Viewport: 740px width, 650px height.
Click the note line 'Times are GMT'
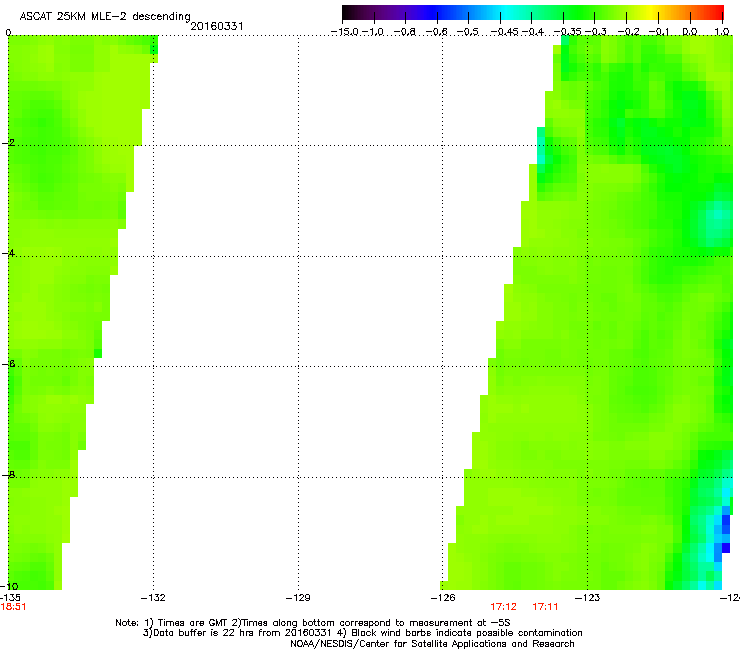pos(193,623)
